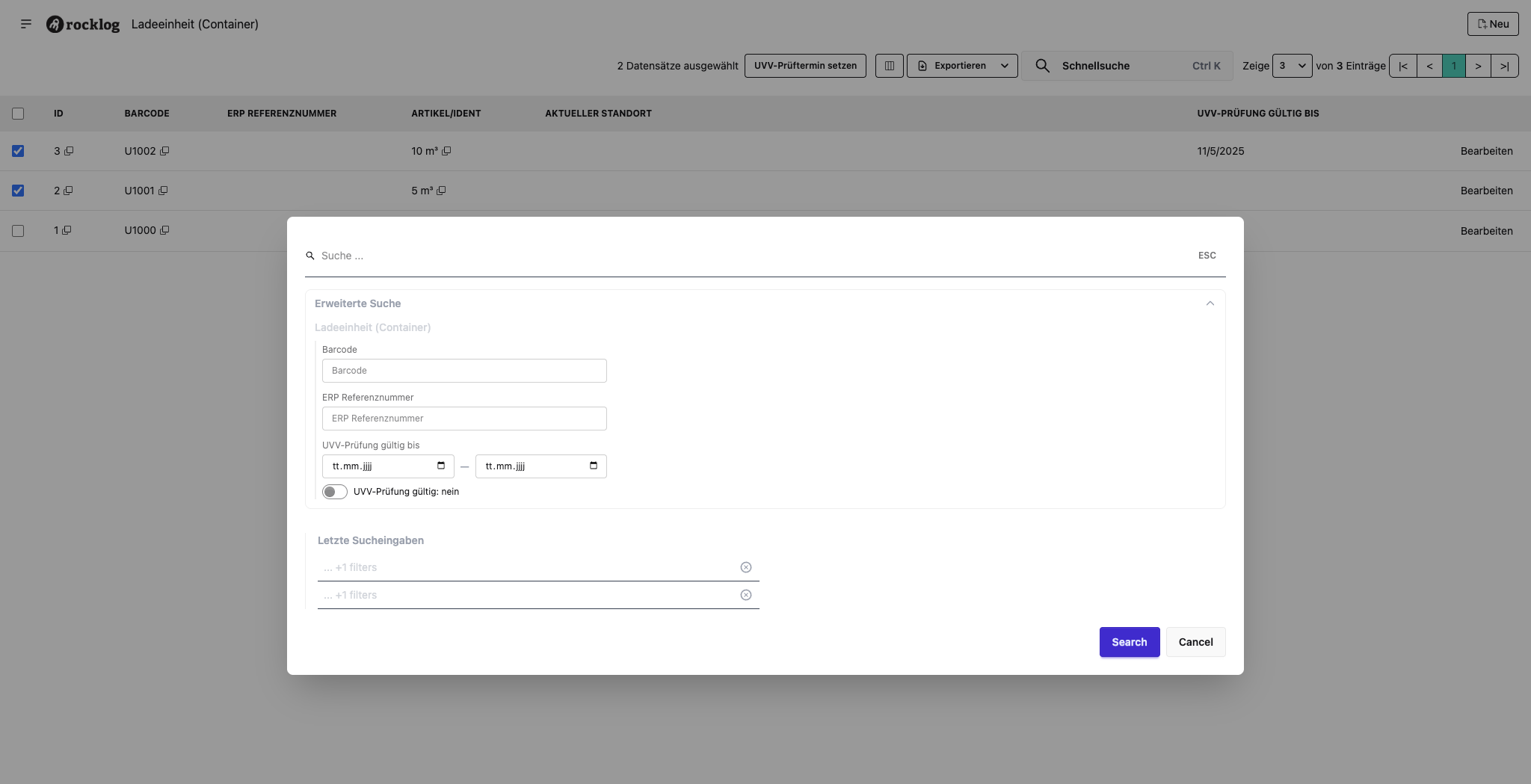Click Bearbeiten for row U1001
The image size is (1531, 784).
(x=1487, y=191)
